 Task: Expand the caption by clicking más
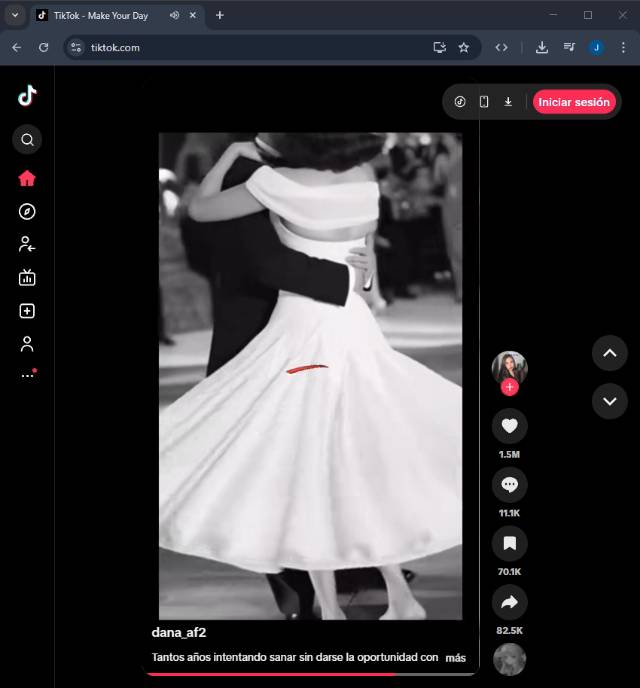(x=455, y=658)
